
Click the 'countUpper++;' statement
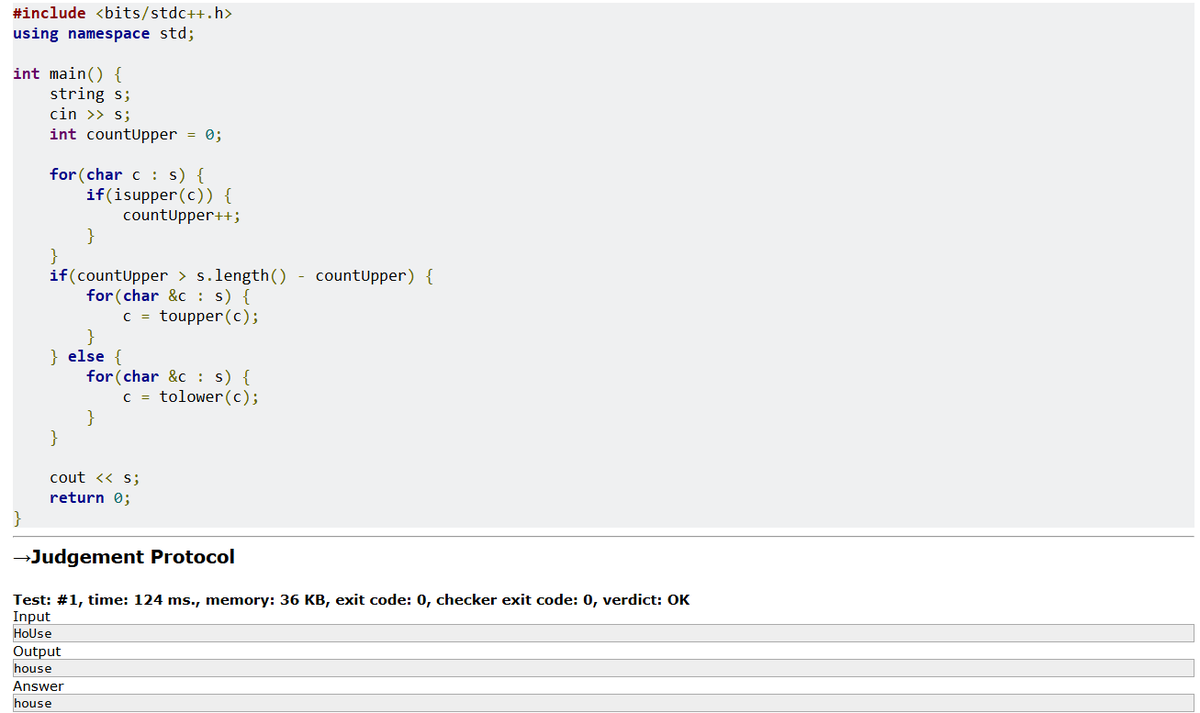pyautogui.click(x=182, y=215)
